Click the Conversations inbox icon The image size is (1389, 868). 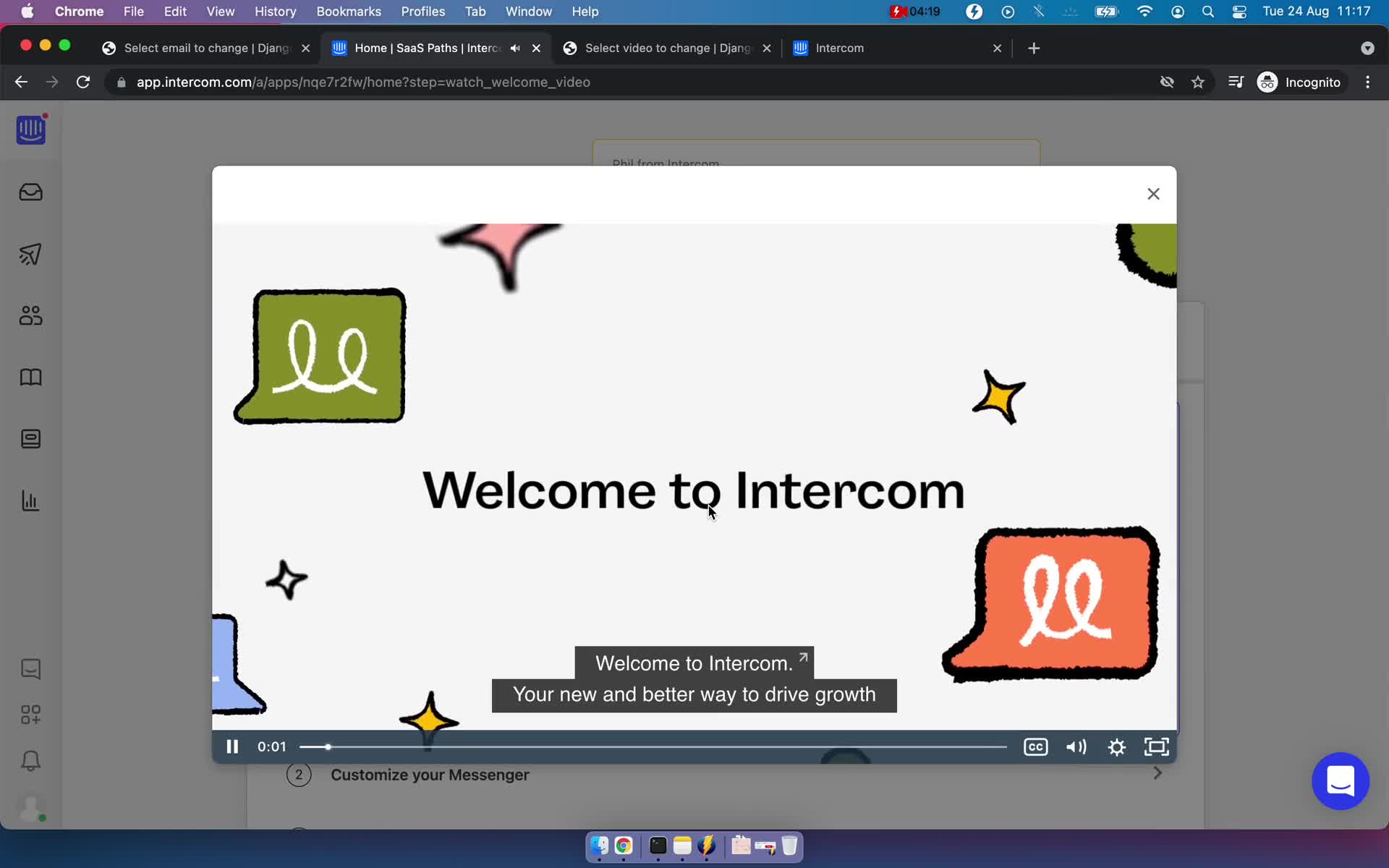(x=31, y=191)
